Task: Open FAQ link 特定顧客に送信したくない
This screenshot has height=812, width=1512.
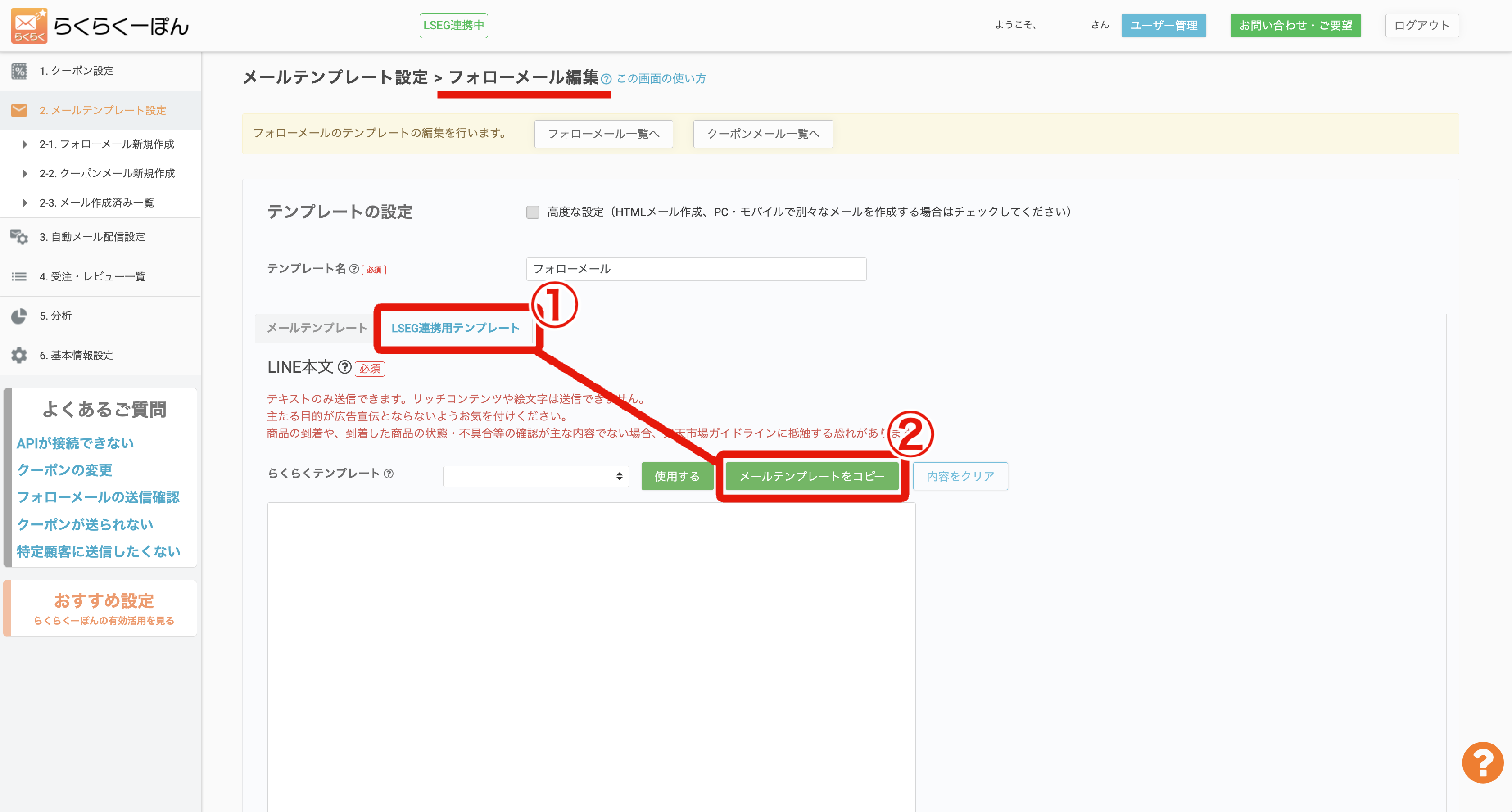Action: point(99,551)
